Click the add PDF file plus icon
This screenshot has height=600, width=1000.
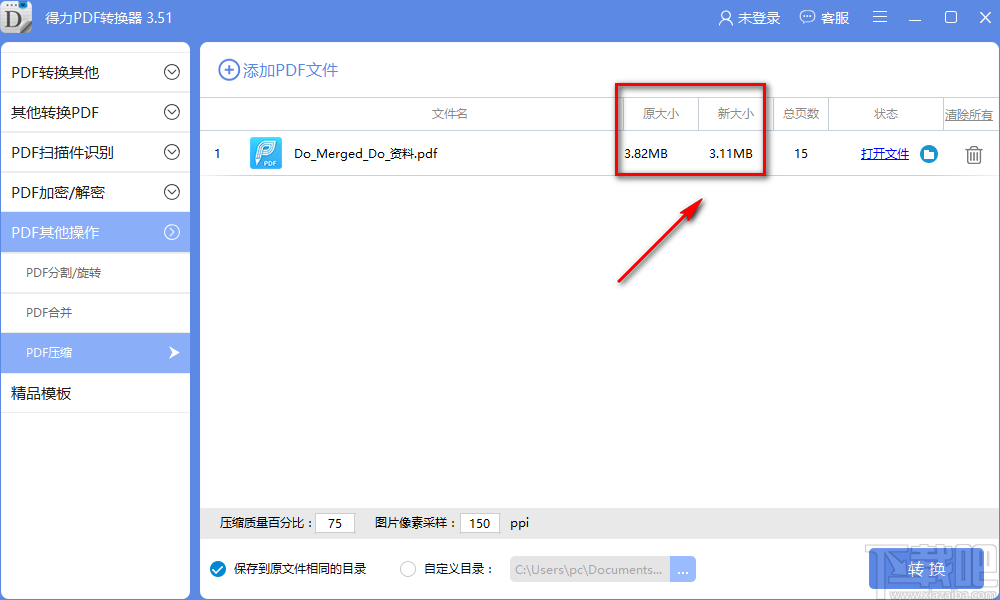click(228, 70)
